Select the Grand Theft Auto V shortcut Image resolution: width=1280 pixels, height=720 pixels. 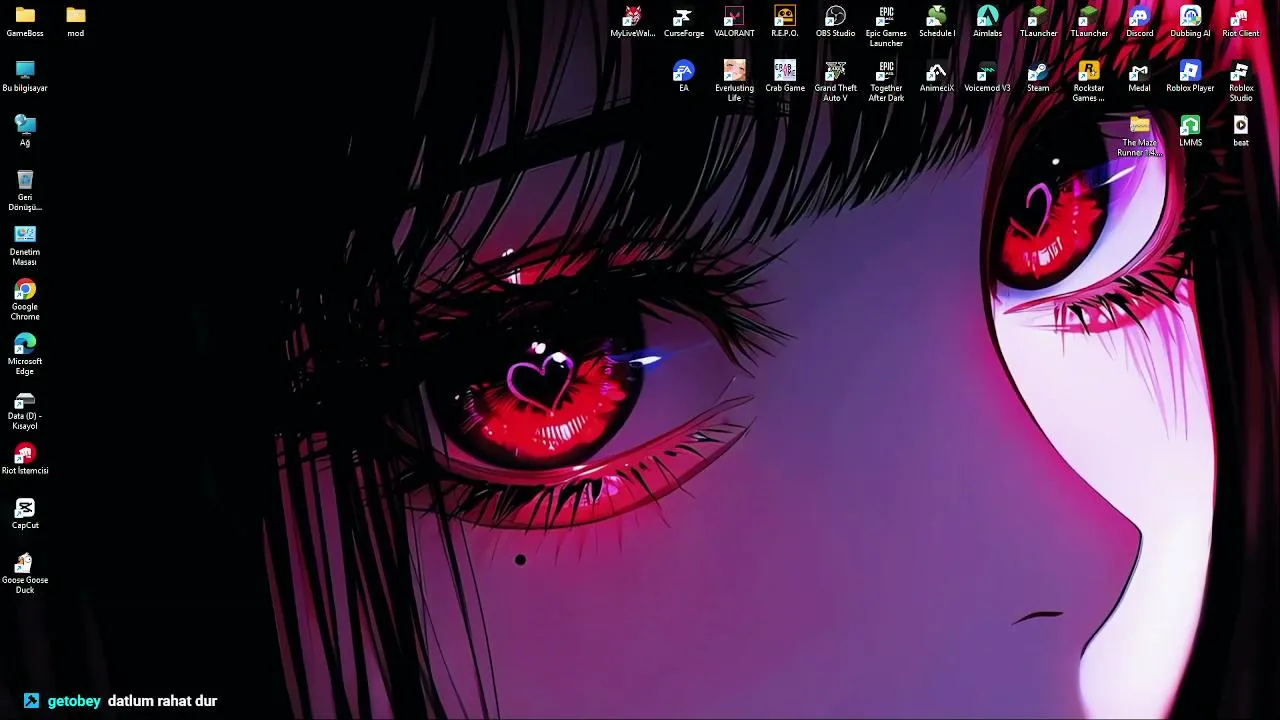pos(835,81)
